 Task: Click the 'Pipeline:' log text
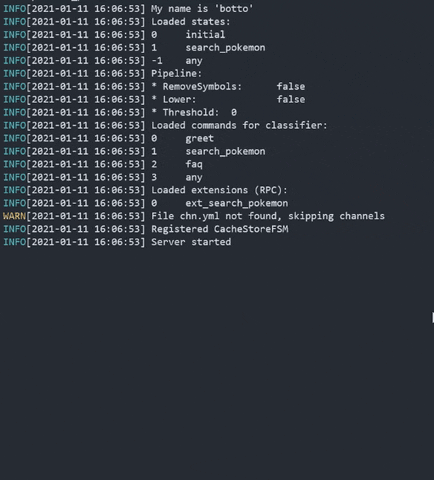(176, 73)
